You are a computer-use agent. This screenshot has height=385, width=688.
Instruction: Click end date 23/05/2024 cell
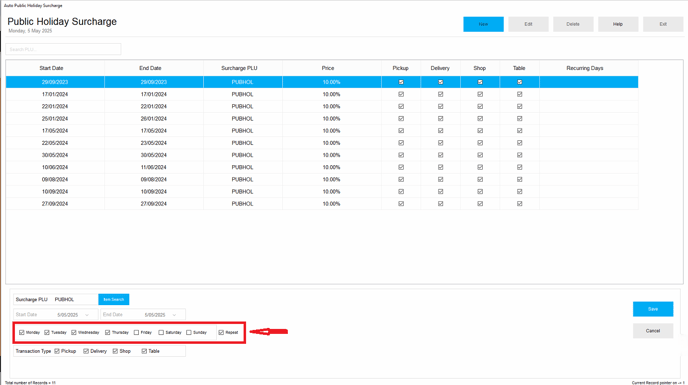(154, 143)
